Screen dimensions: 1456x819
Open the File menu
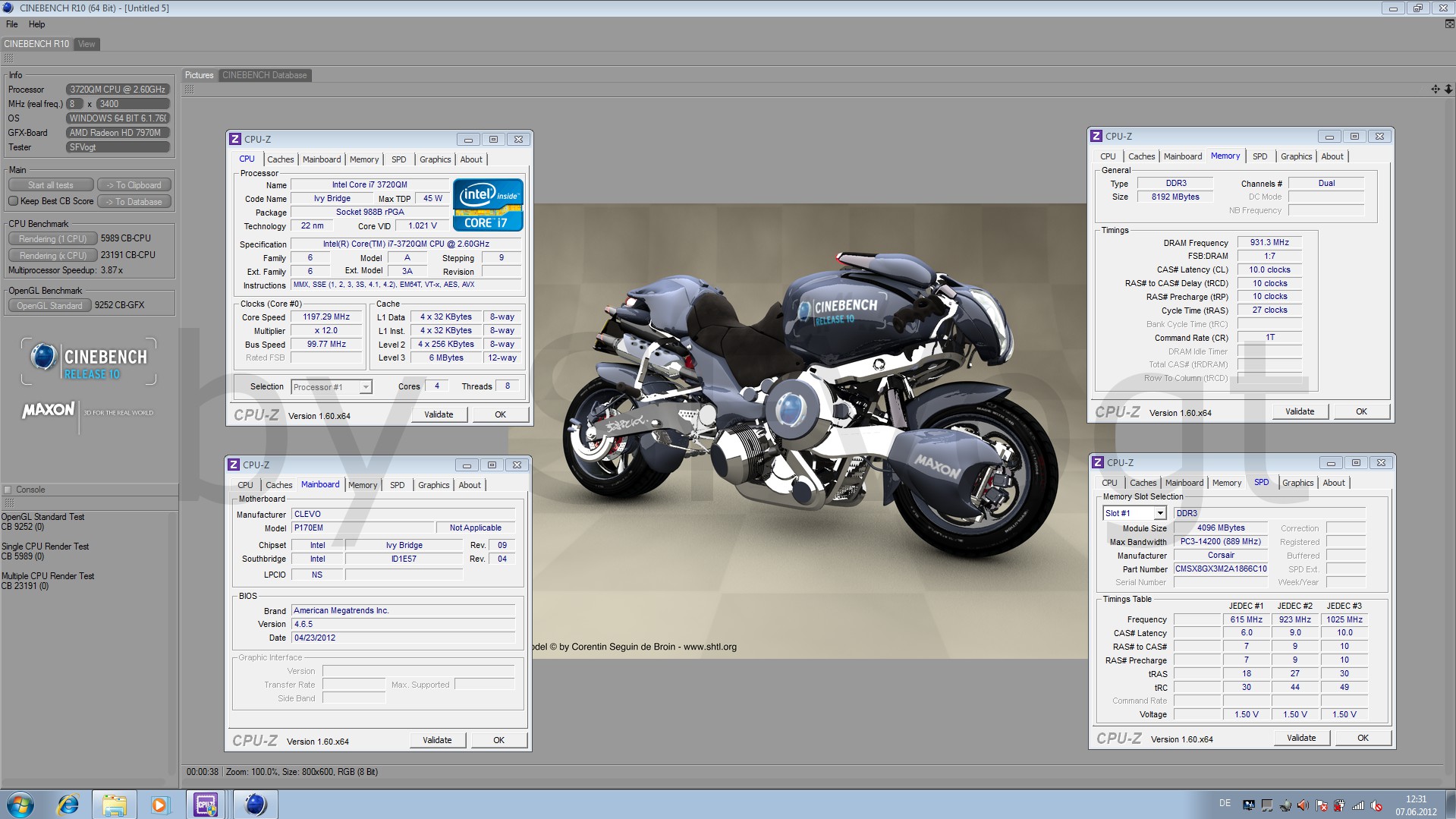tap(12, 24)
